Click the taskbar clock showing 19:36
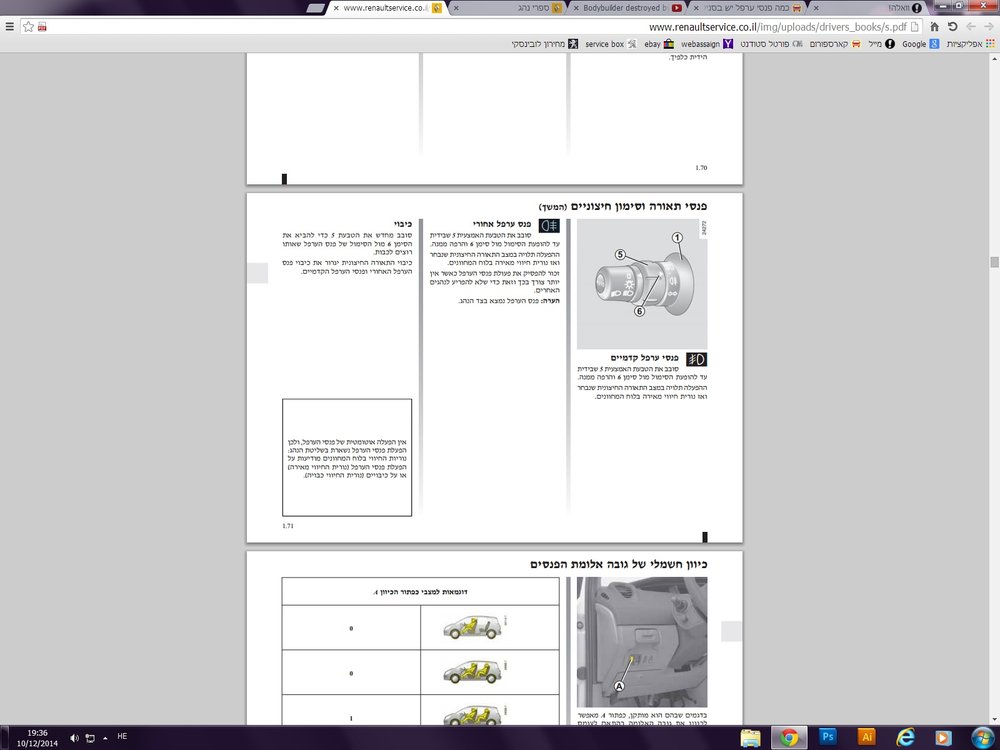Viewport: 1000px width, 750px height. [37, 738]
